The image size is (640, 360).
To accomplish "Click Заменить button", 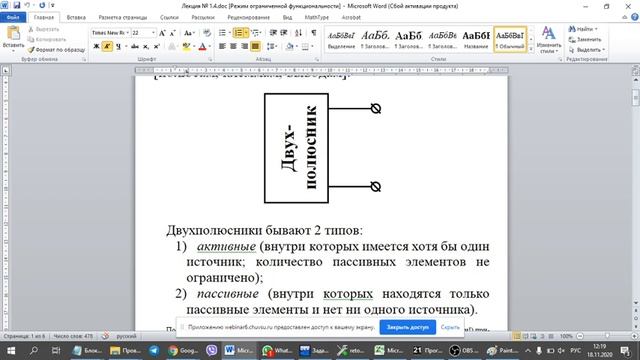I will pos(585,40).
